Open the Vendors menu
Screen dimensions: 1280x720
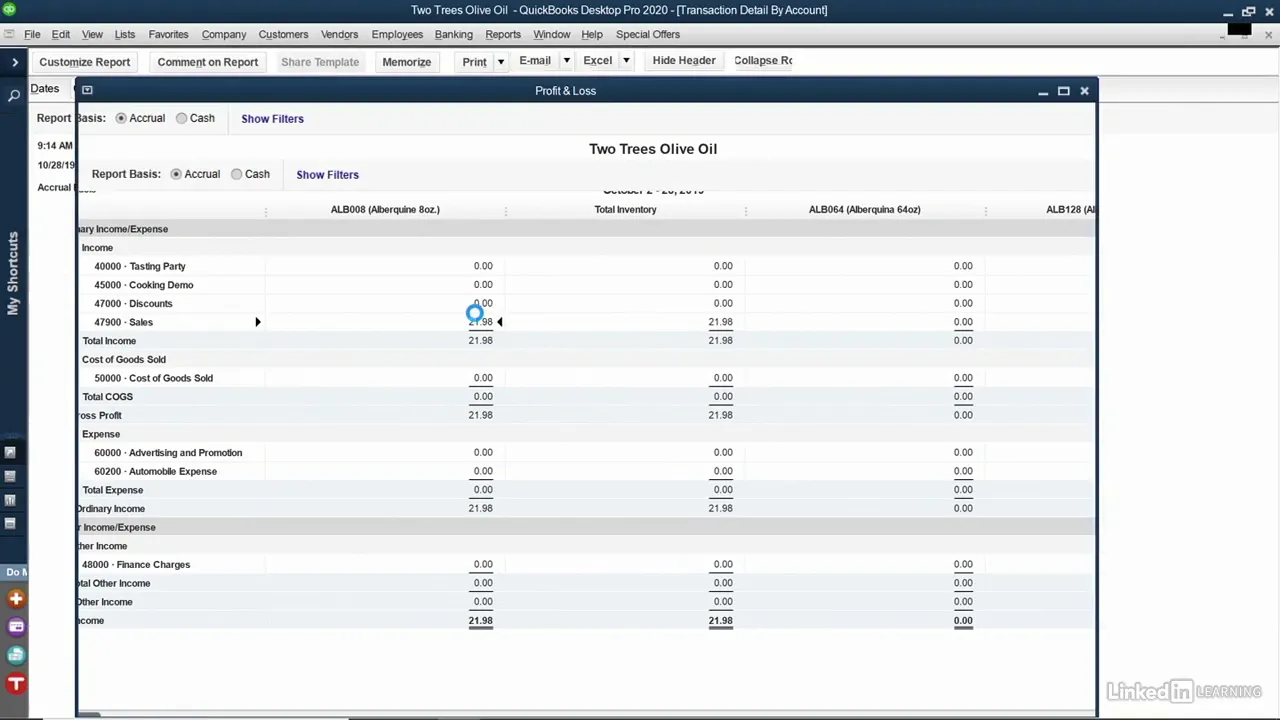click(339, 34)
